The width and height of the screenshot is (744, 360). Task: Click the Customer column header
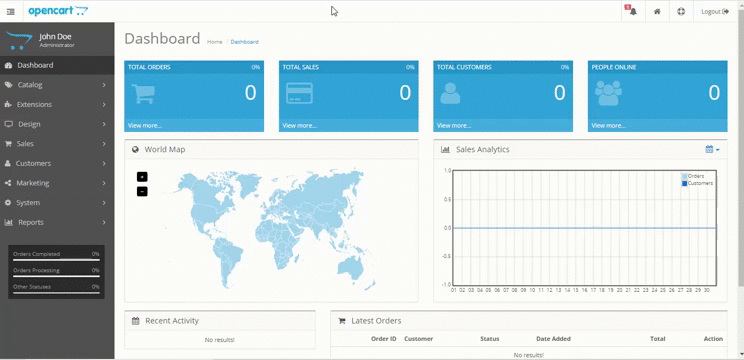418,339
